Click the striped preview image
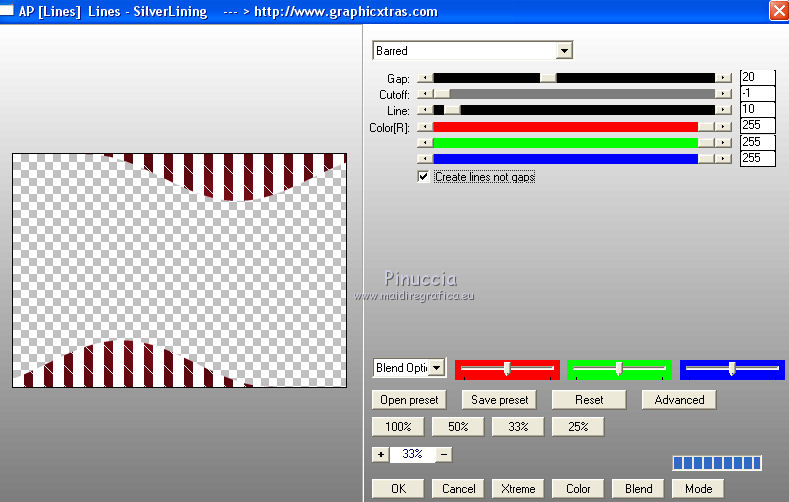 (180, 271)
